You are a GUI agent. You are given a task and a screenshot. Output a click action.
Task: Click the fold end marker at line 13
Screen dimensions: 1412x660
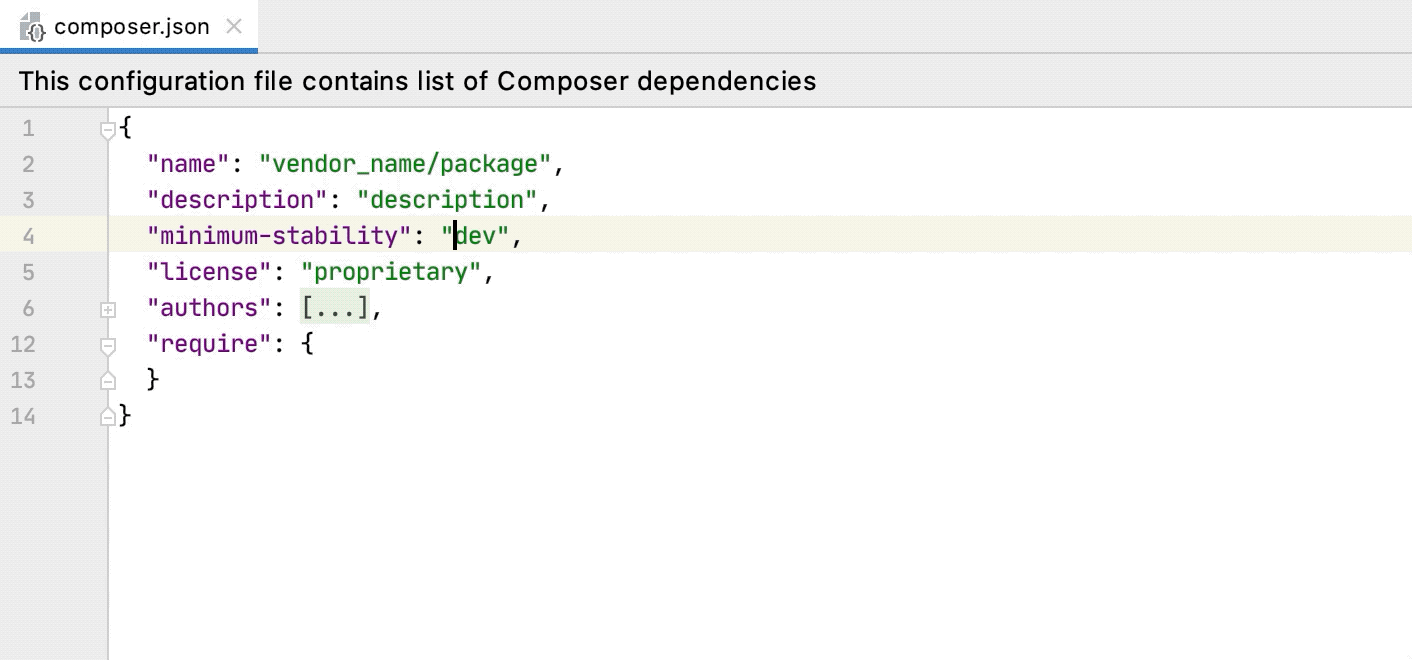(x=108, y=380)
